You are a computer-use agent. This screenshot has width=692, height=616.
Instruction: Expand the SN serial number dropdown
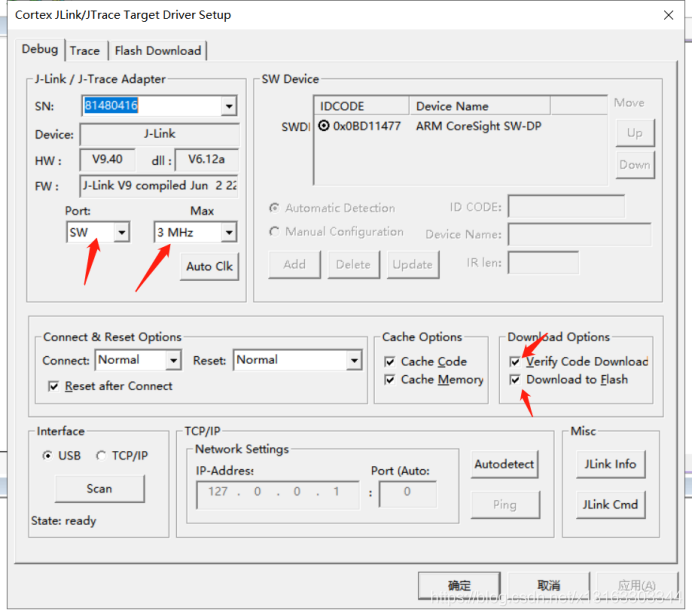[x=229, y=106]
